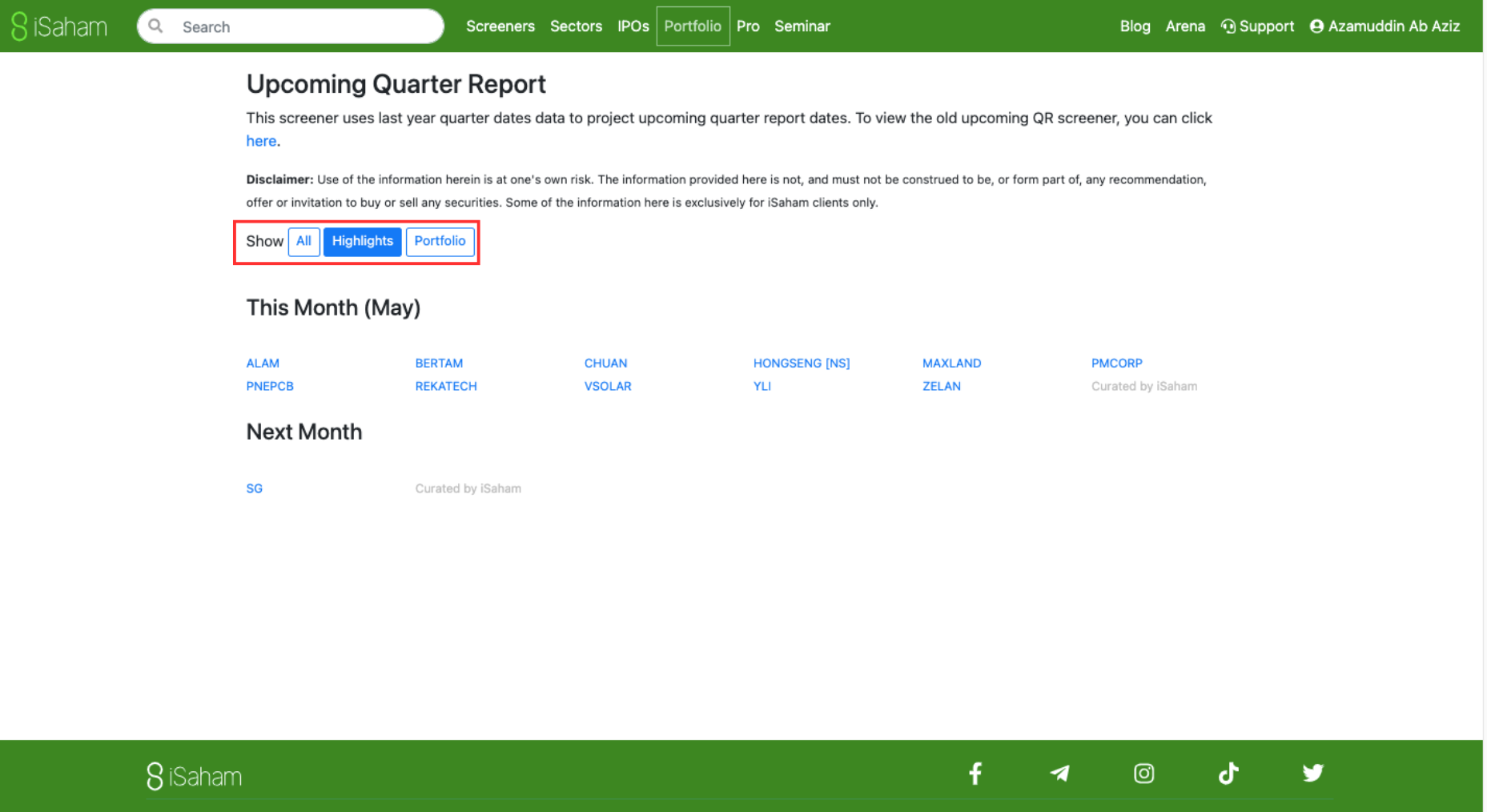Open the Screeners menu
The image size is (1487, 812).
(500, 26)
